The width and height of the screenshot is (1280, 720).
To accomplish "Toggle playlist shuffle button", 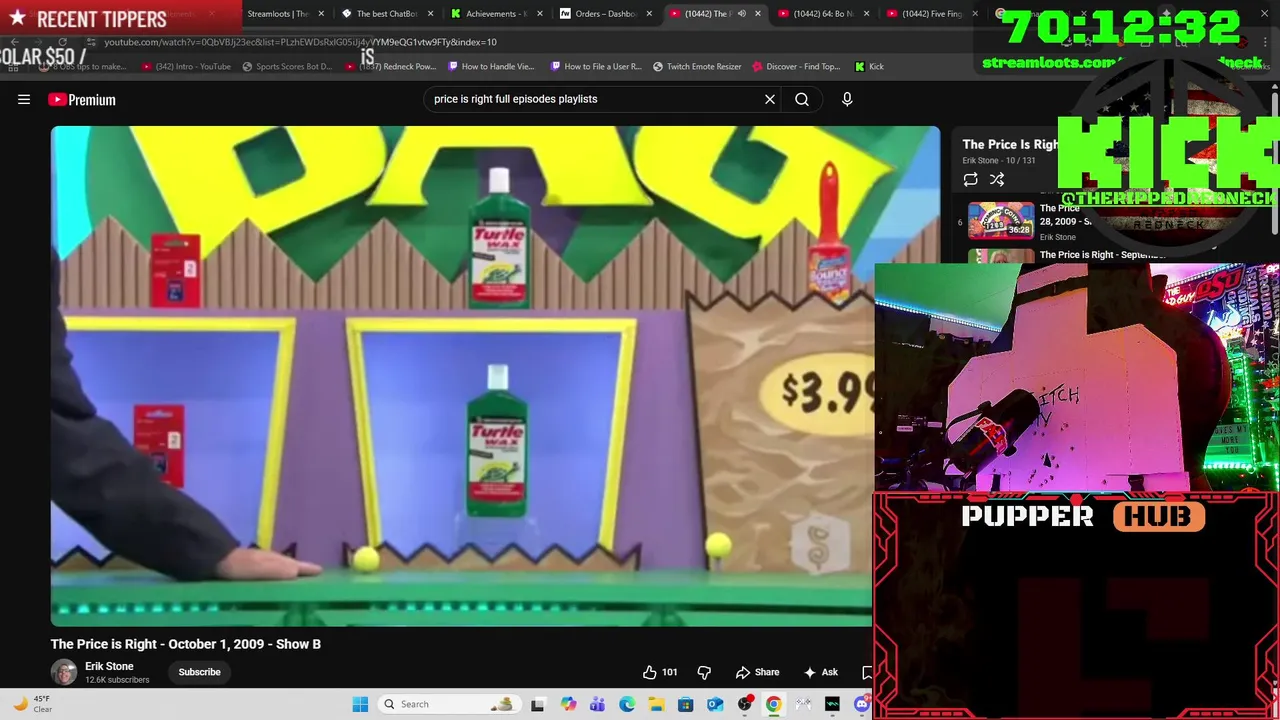I will 997,179.
